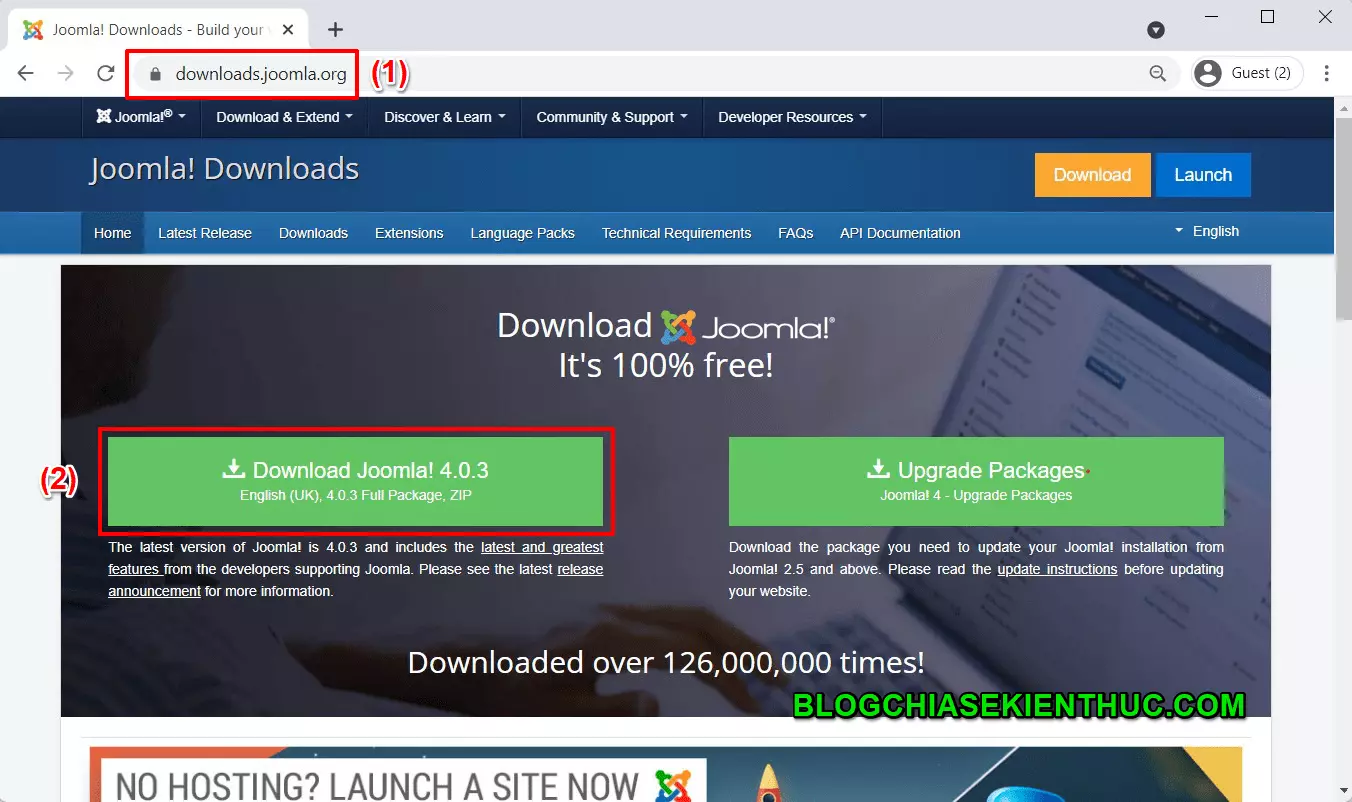
Task: Select the Home navigation tab
Action: 113,233
